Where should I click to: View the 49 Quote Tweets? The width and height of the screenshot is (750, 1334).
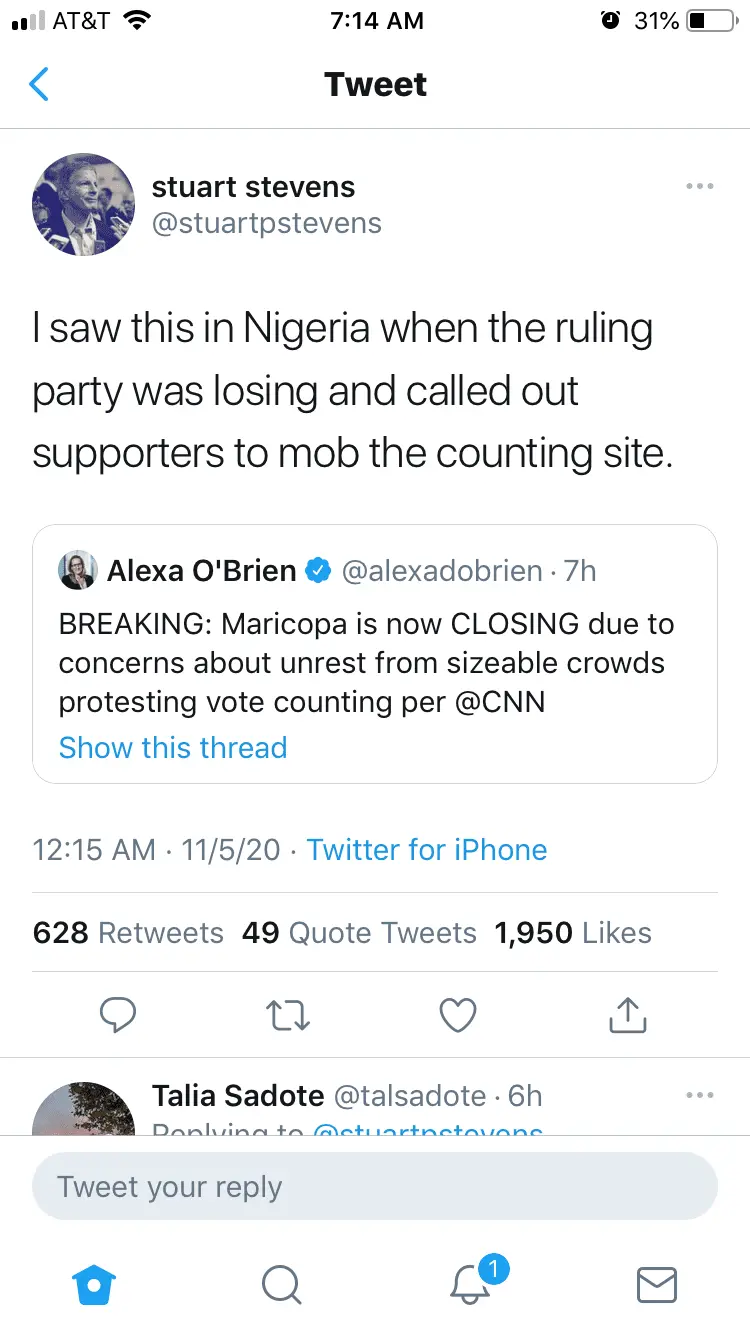pyautogui.click(x=359, y=933)
